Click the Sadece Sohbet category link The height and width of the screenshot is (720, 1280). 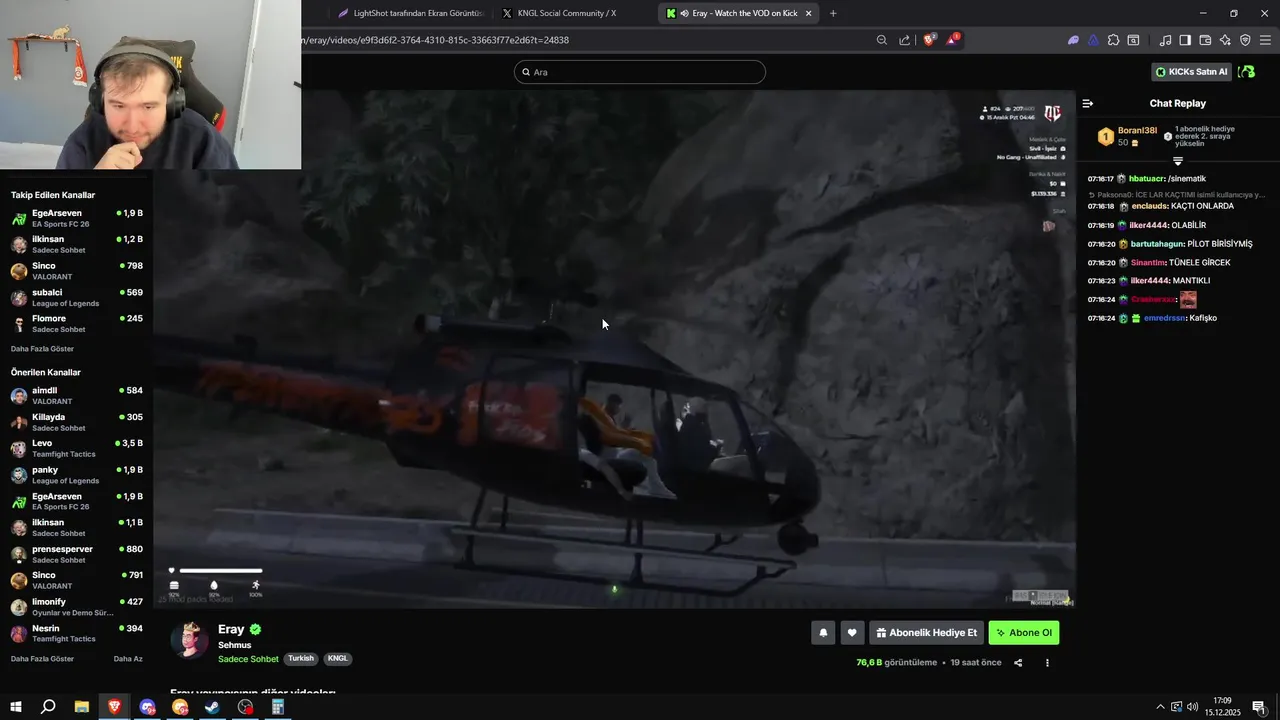[248, 659]
